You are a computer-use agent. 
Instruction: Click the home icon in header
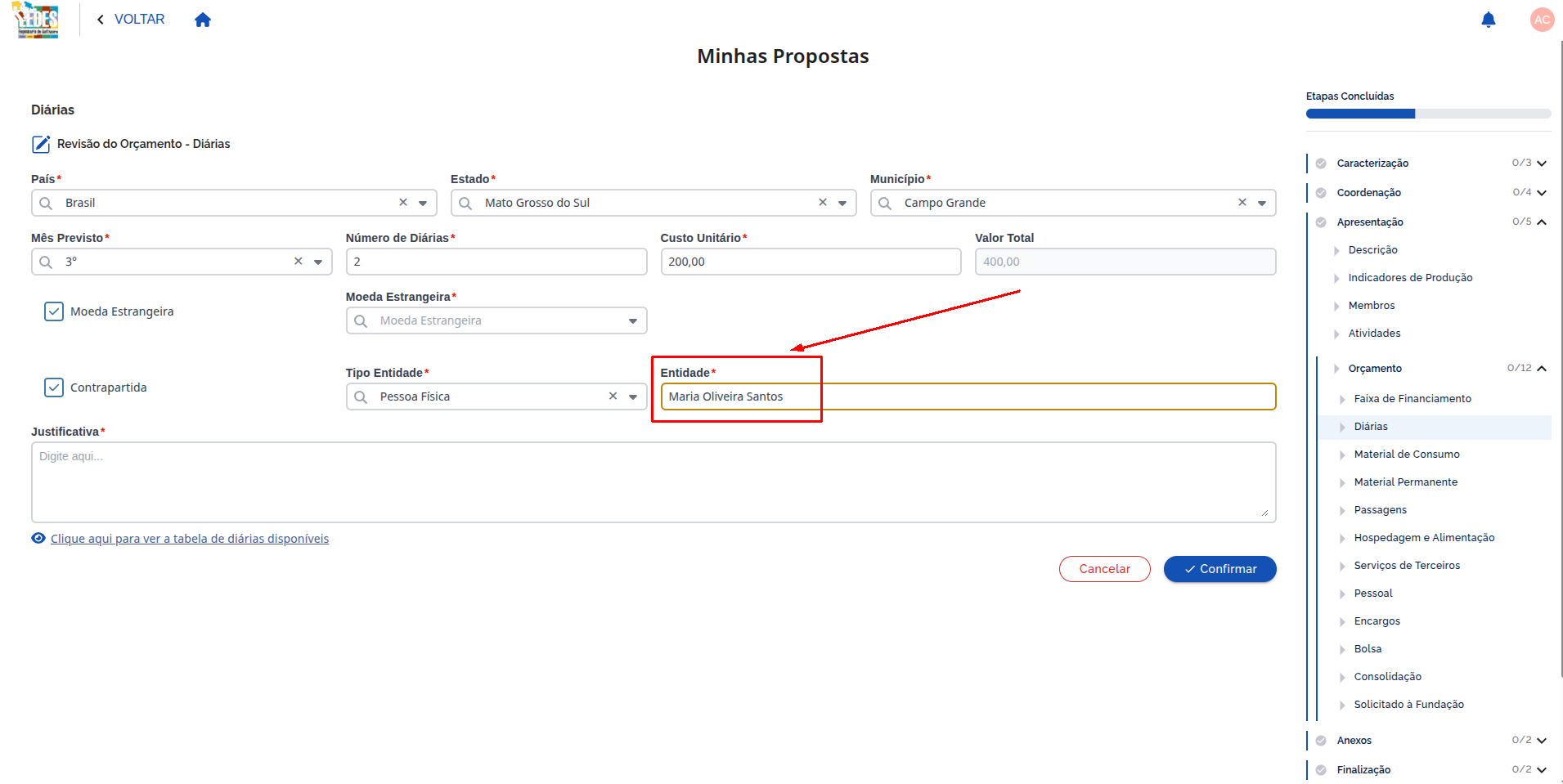(203, 20)
